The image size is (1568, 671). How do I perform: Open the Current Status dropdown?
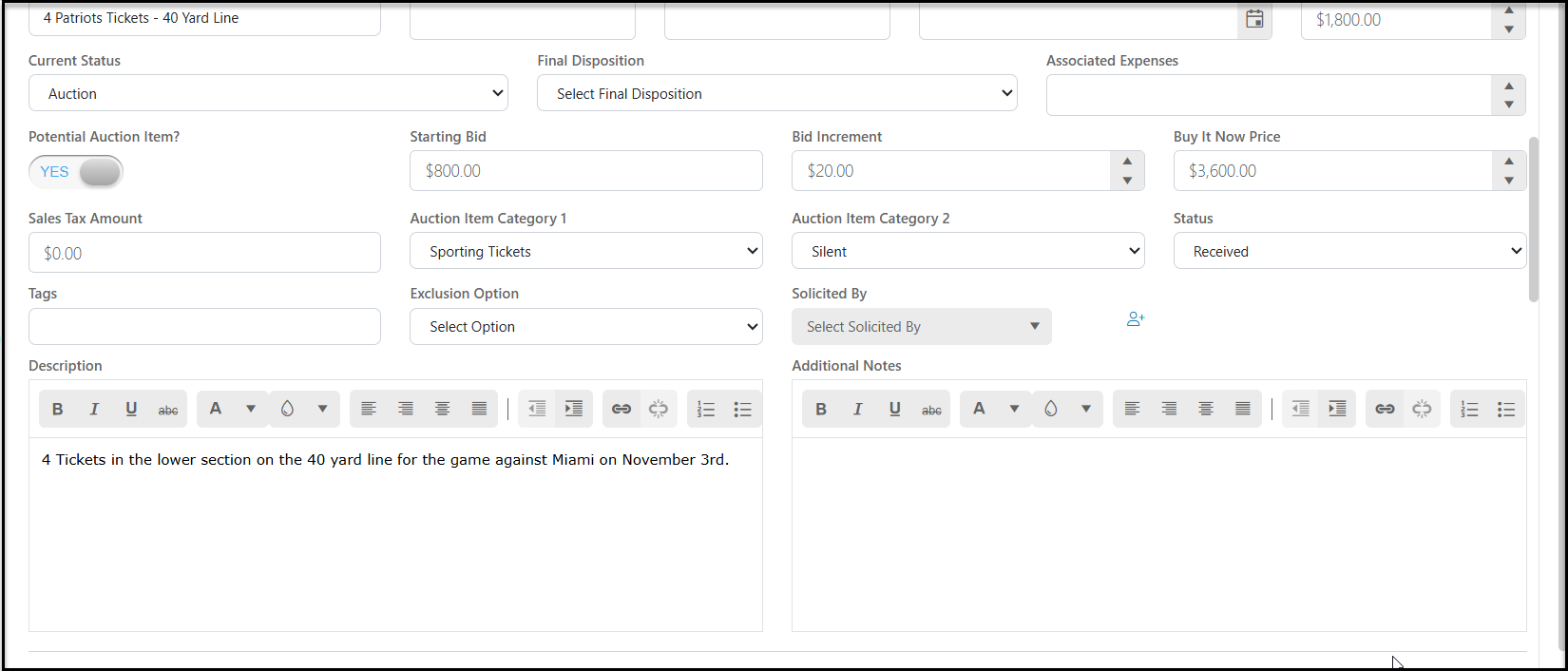click(x=268, y=93)
